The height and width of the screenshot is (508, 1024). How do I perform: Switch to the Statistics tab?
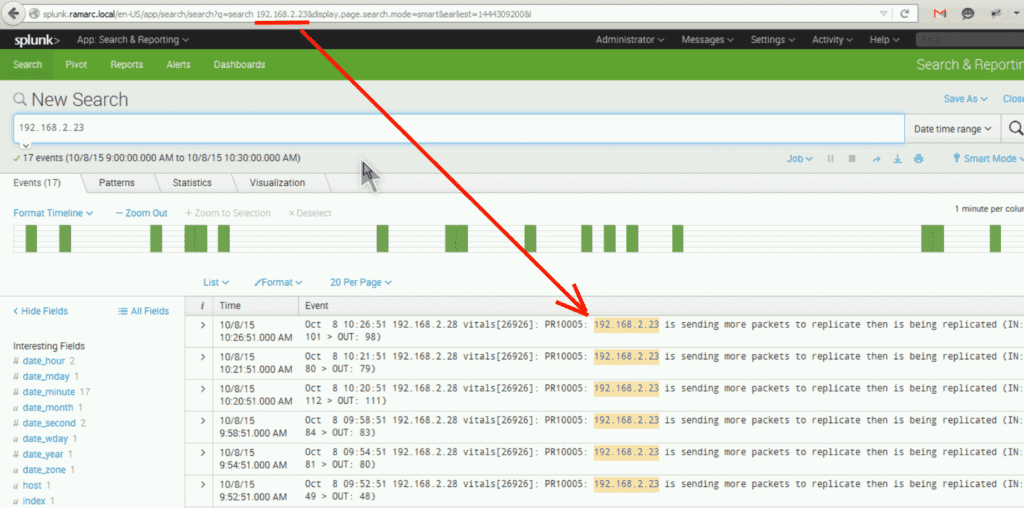pyautogui.click(x=192, y=183)
